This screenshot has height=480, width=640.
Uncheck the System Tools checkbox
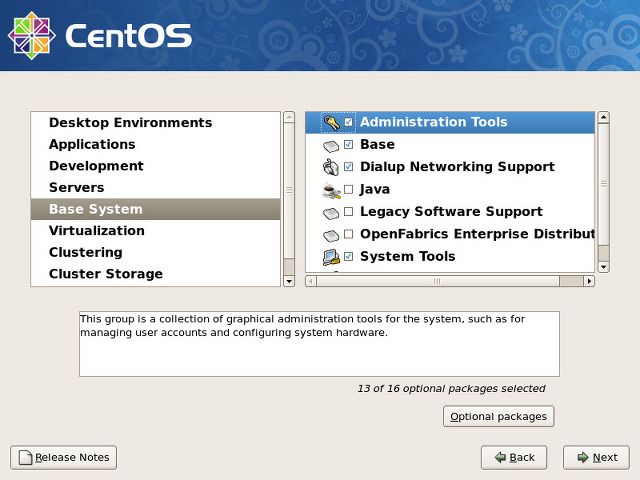coord(348,256)
